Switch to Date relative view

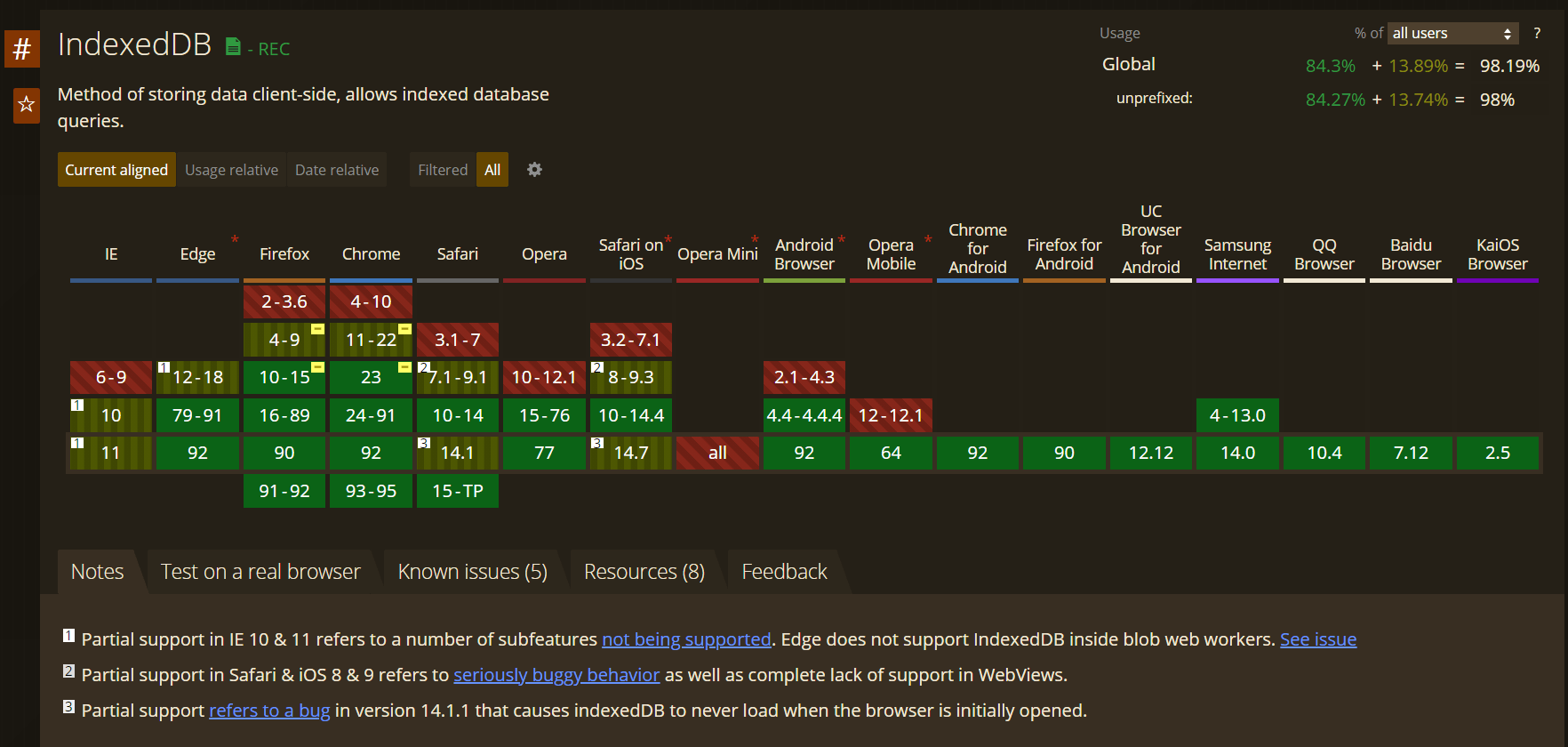pos(337,170)
